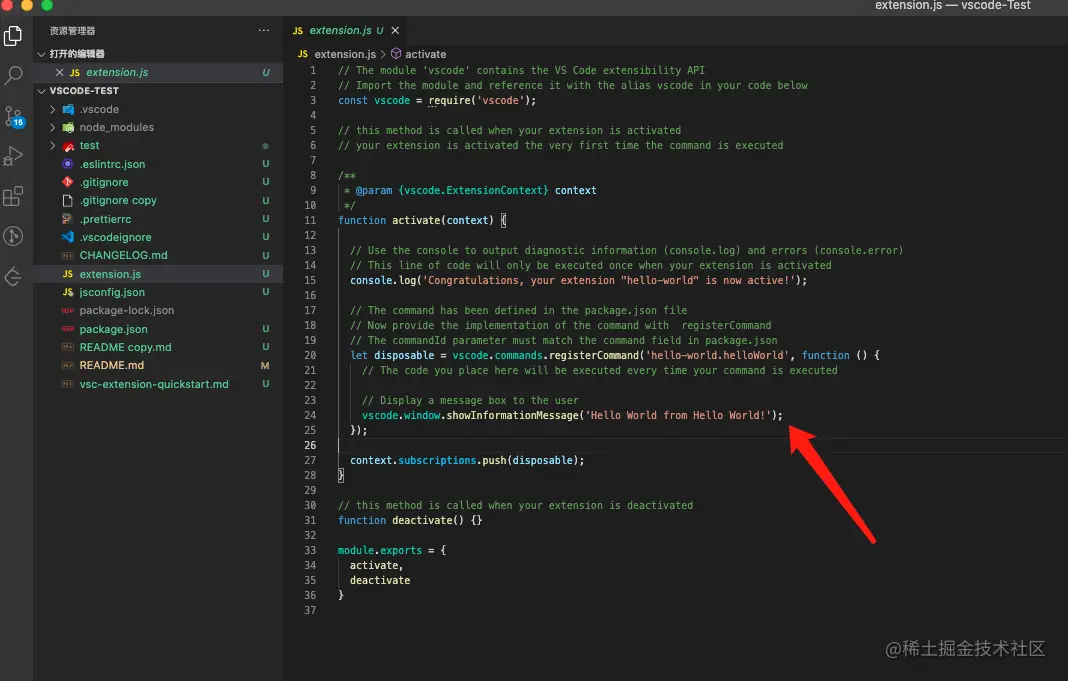This screenshot has height=681, width=1068.
Task: Click console.log statement on line 15
Action: pos(578,281)
